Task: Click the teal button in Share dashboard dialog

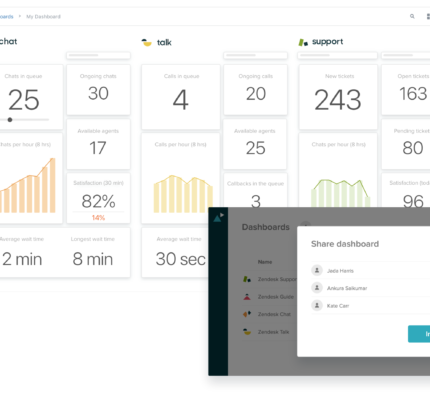Action: [419, 334]
